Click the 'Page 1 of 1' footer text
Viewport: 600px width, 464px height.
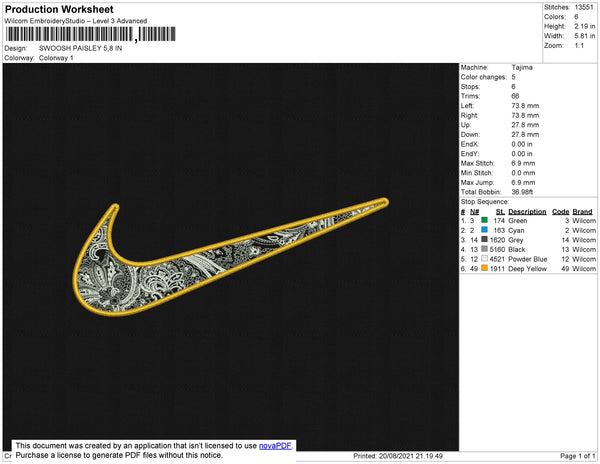click(x=577, y=456)
